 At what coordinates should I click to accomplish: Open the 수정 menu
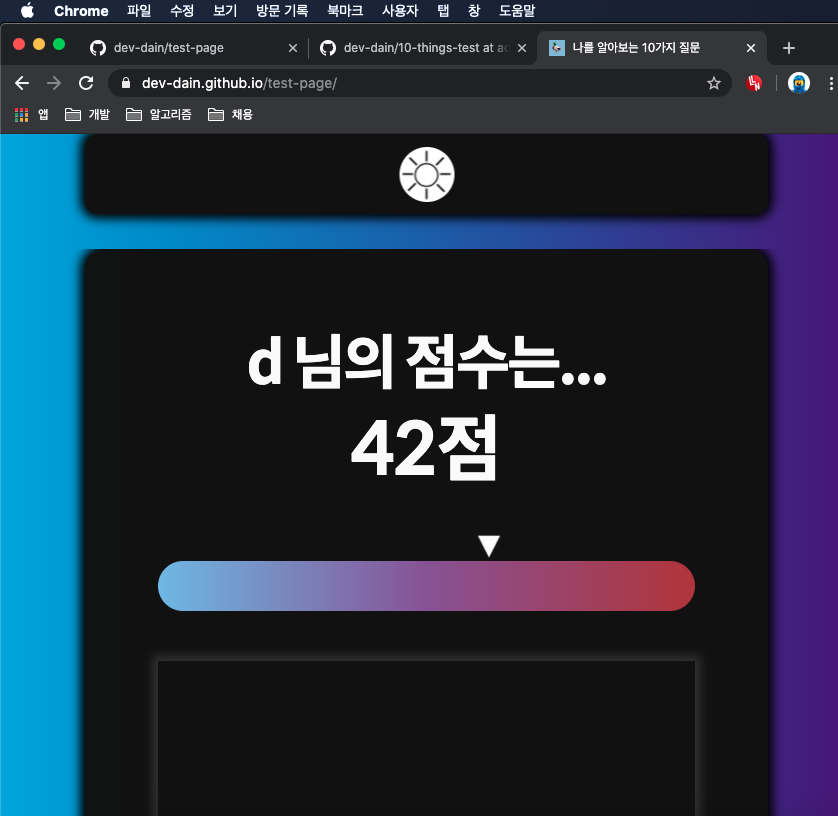pyautogui.click(x=182, y=11)
